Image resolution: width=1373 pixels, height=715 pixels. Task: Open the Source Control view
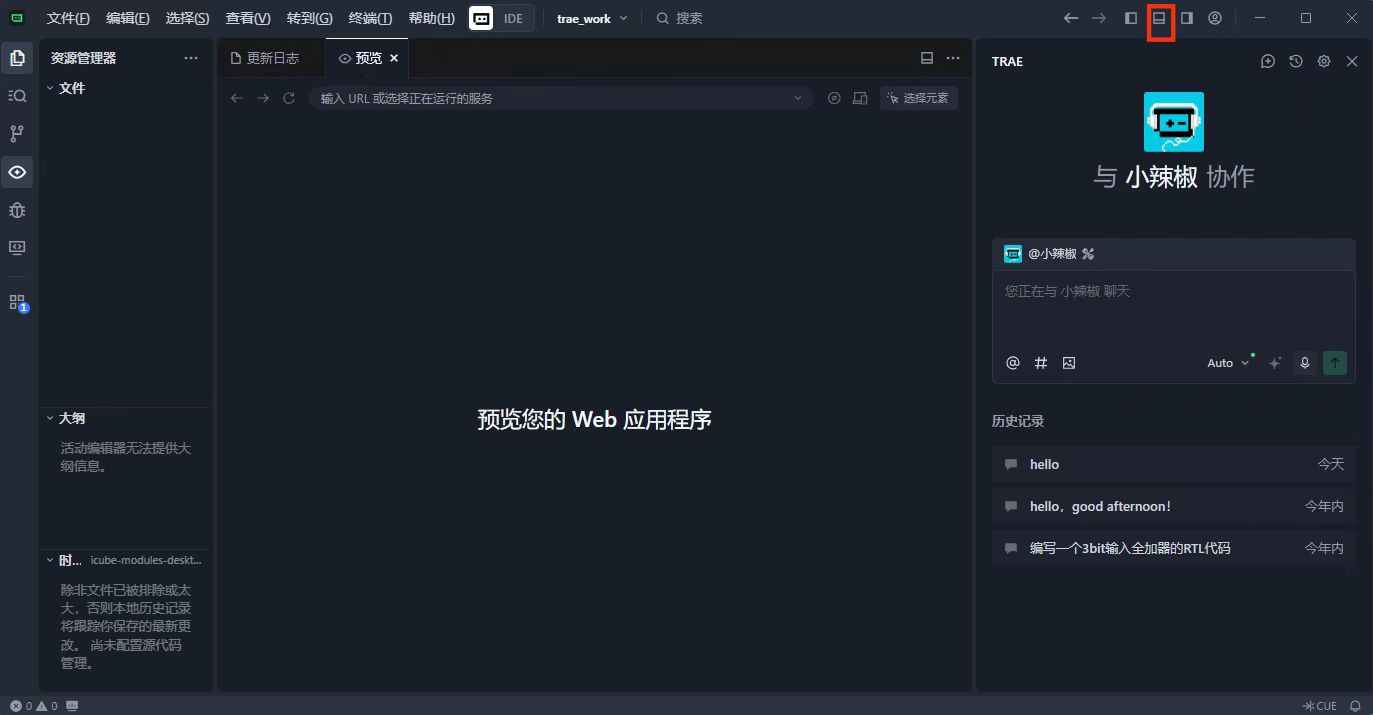17,133
